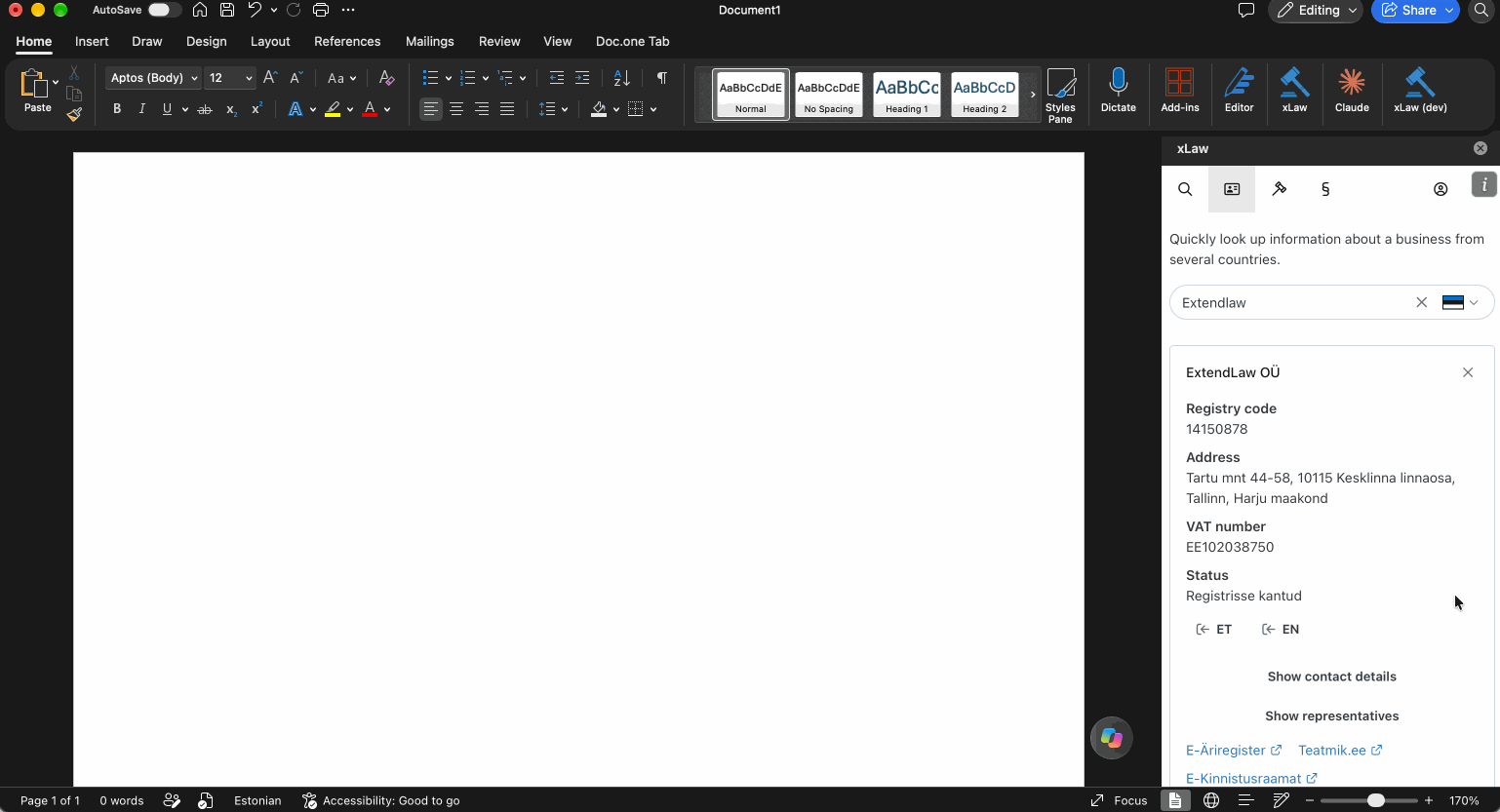
Task: Increase paragraph indent
Action: click(582, 78)
